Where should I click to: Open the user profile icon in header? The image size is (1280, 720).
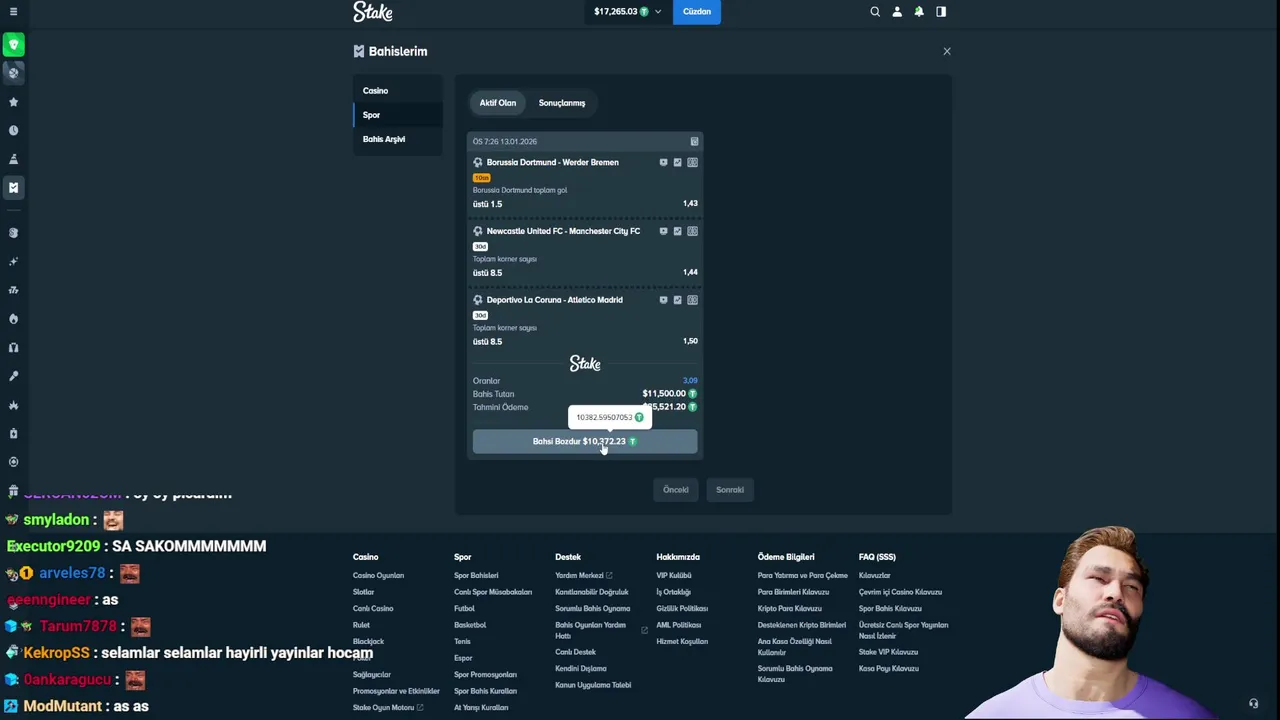pos(897,12)
